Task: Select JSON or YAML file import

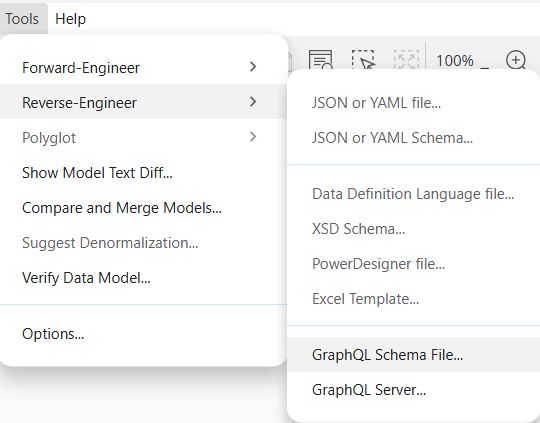Action: point(413,103)
